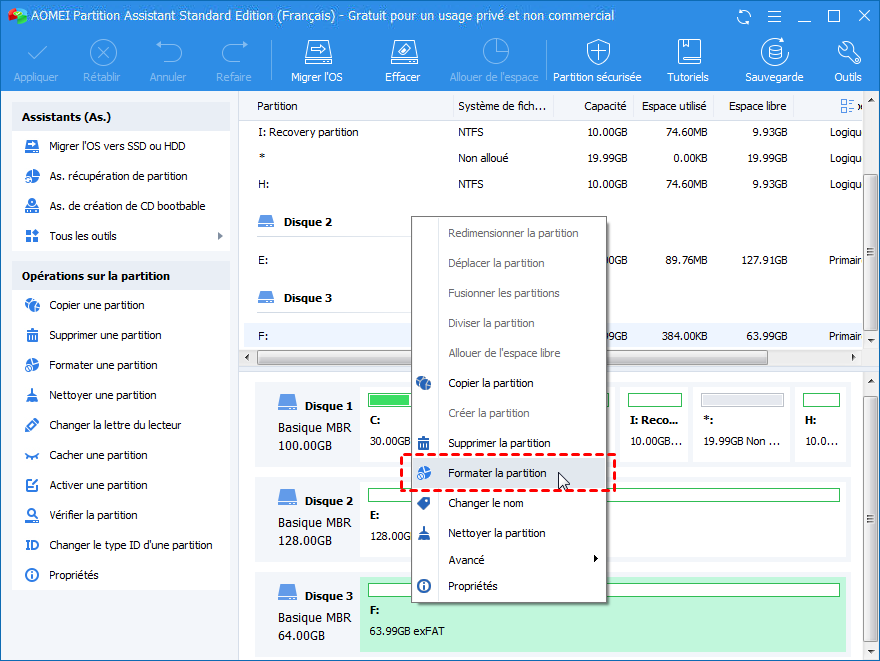The height and width of the screenshot is (661, 880).
Task: Select the F: 63.99GB exFAT partition block
Action: 603,615
